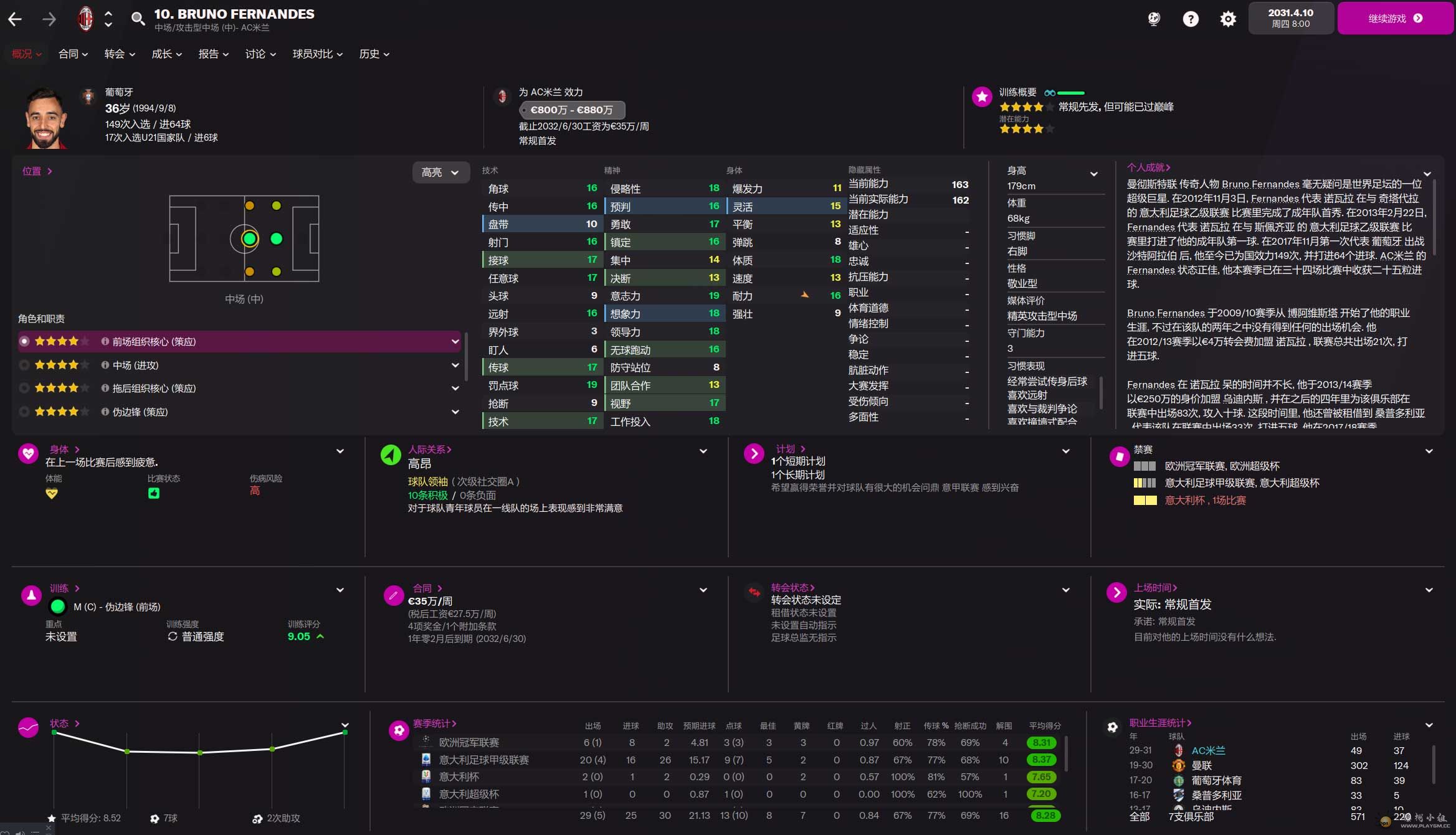
Task: Click the info icon beside 前场组织核心
Action: pos(105,341)
